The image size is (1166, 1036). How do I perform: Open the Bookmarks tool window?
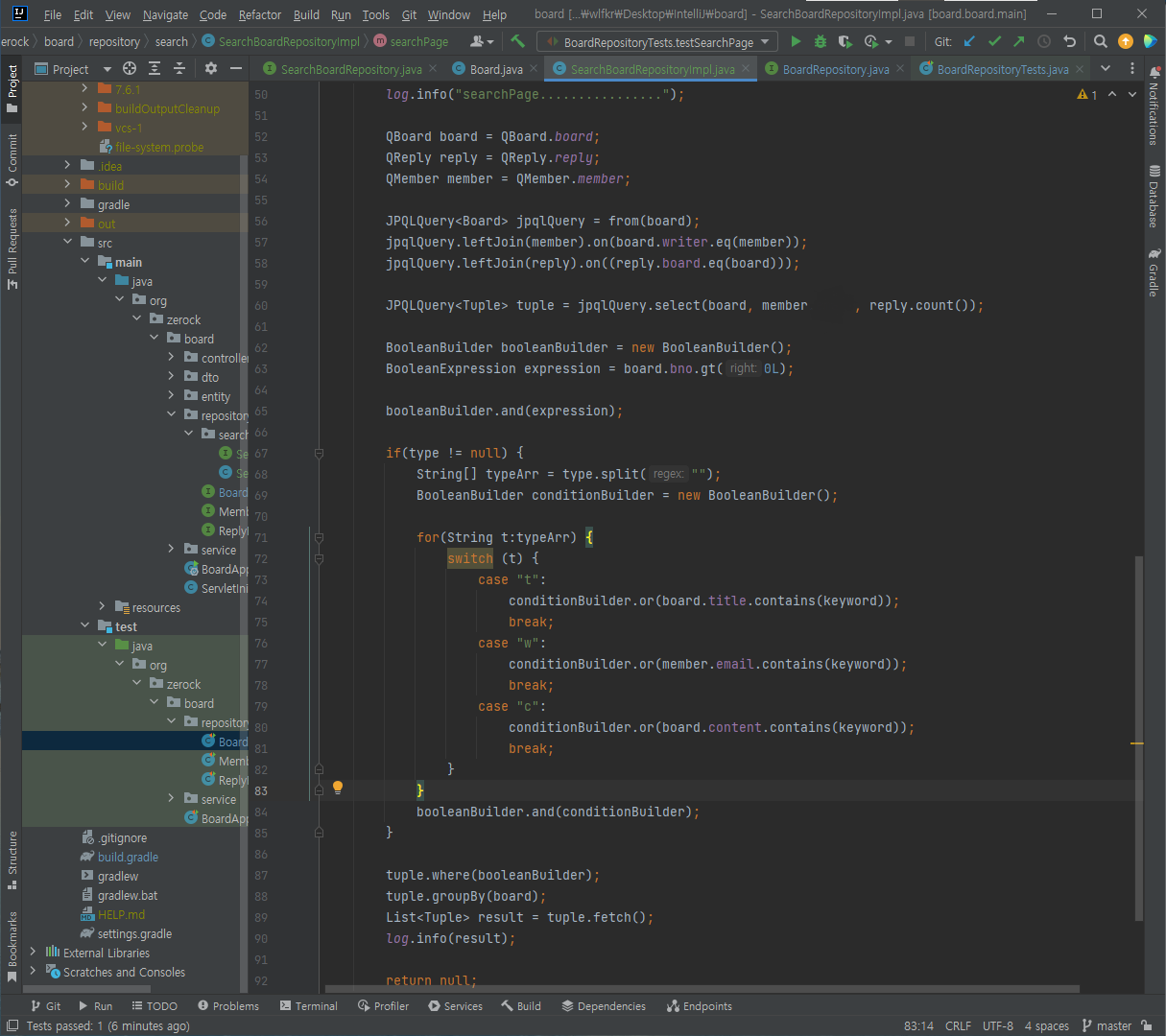tap(12, 946)
